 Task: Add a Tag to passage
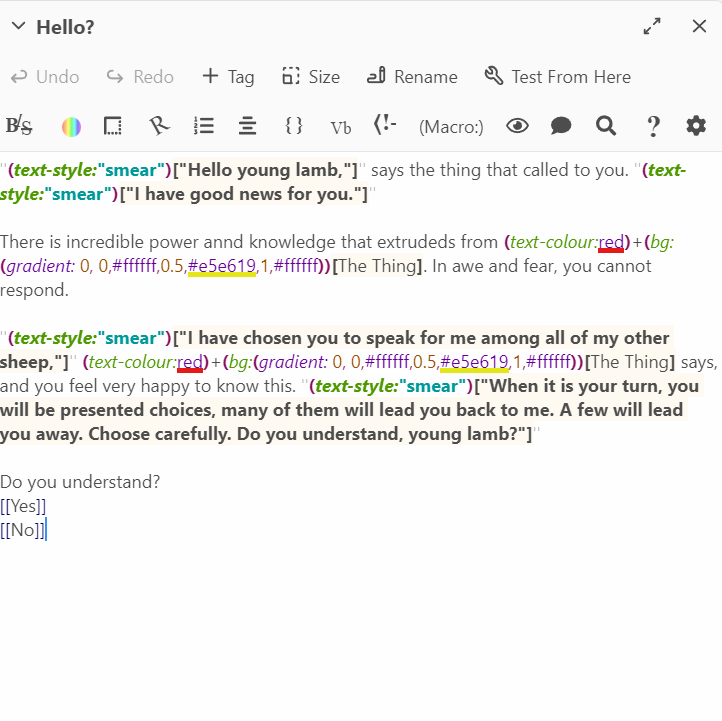pyautogui.click(x=228, y=77)
